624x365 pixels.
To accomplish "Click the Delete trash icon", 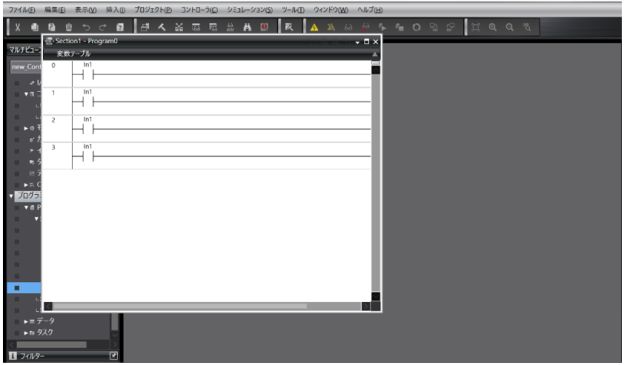I will [x=68, y=27].
